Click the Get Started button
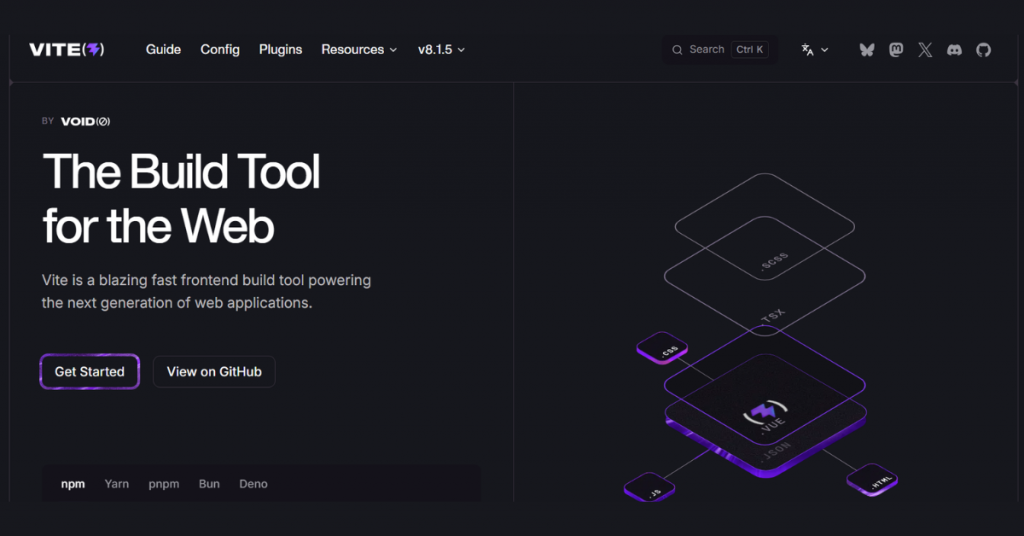 pyautogui.click(x=89, y=371)
